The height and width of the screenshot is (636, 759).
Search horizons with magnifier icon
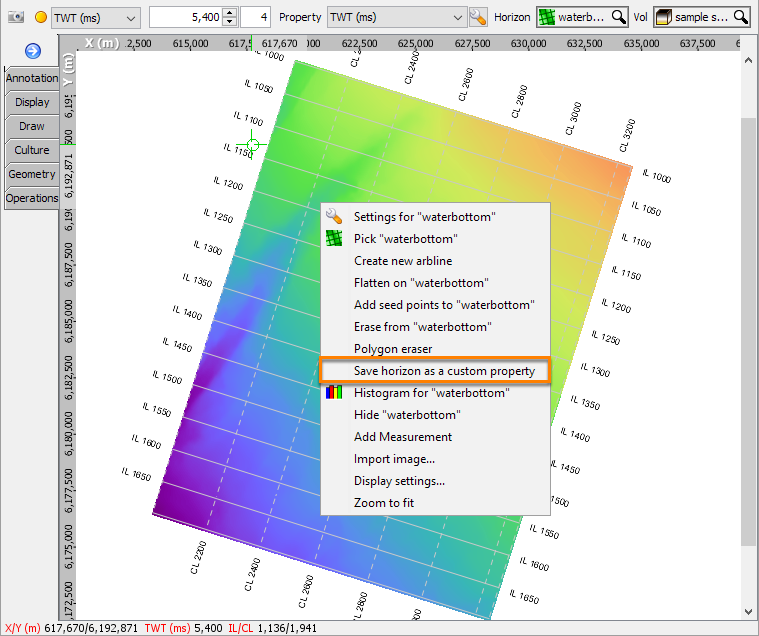click(x=618, y=17)
